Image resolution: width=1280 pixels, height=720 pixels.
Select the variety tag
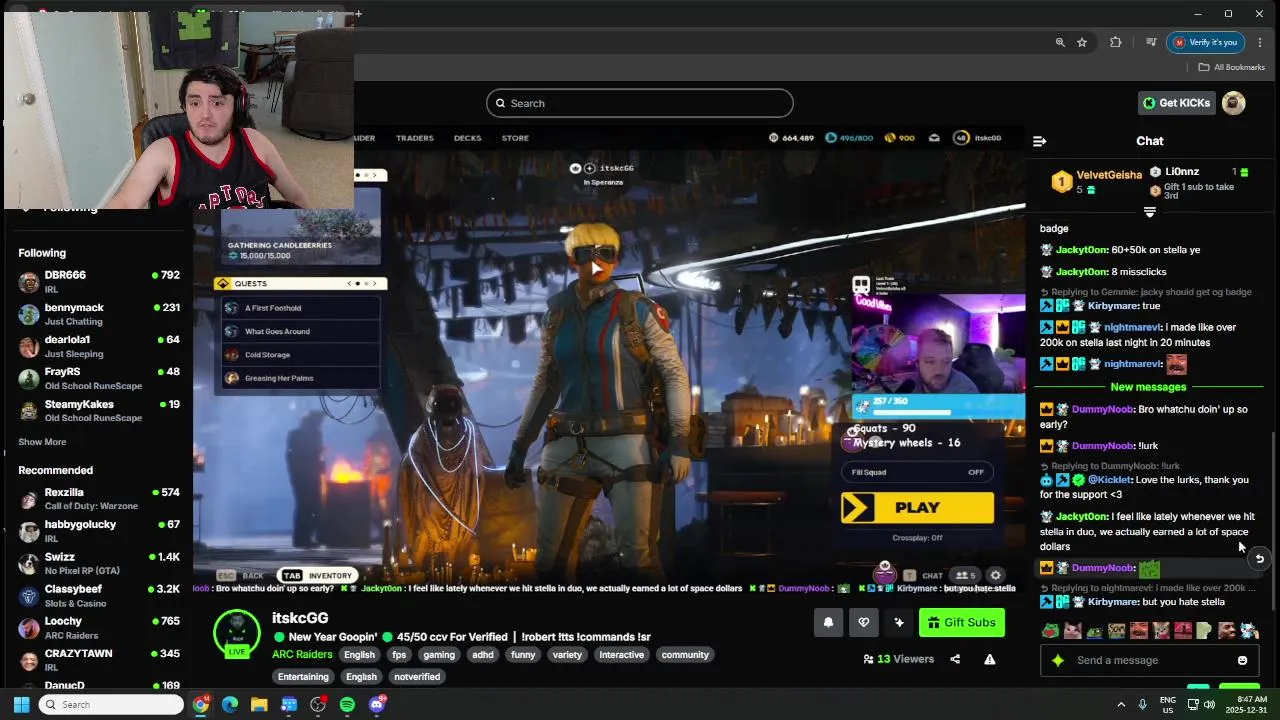point(567,655)
